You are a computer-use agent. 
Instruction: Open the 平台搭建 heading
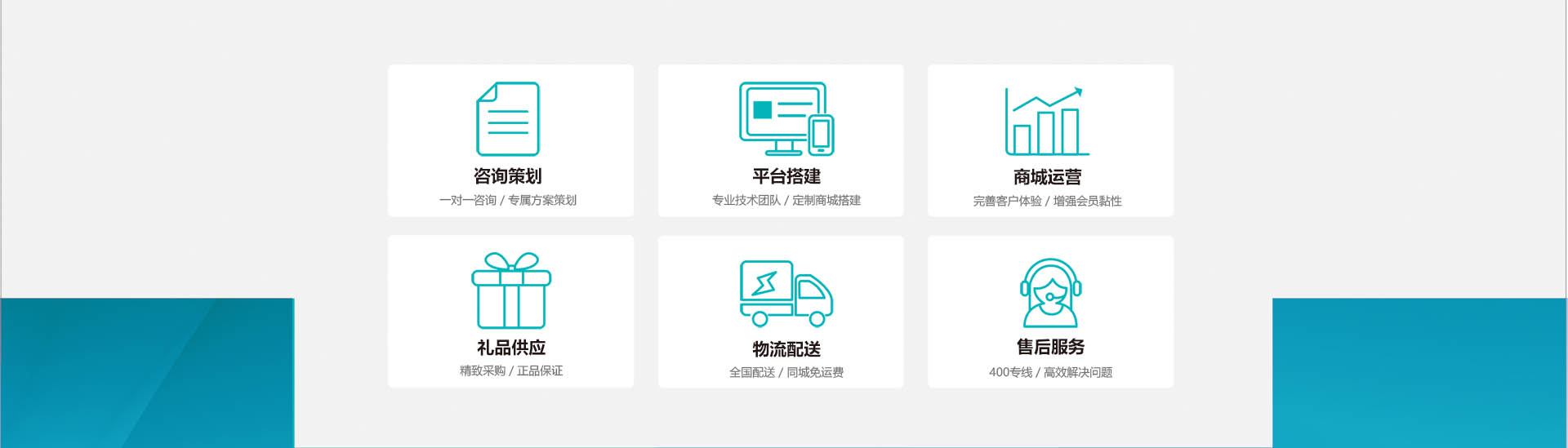[x=786, y=176]
